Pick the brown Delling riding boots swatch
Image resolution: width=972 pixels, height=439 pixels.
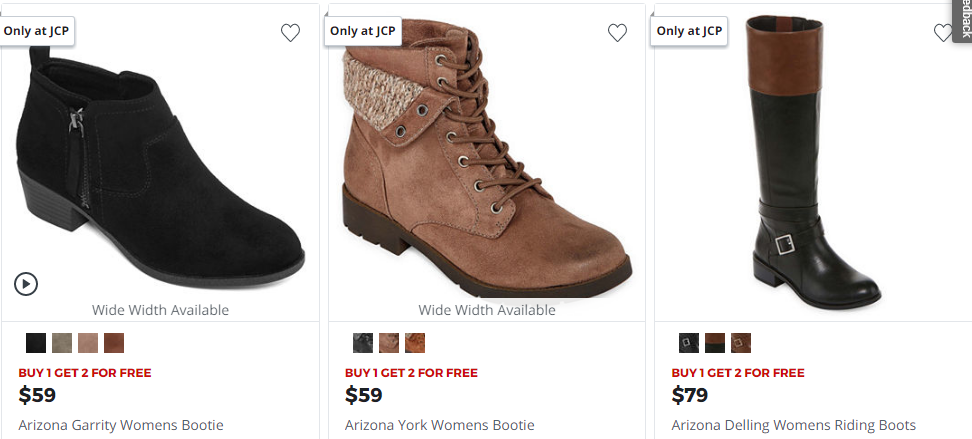click(741, 343)
